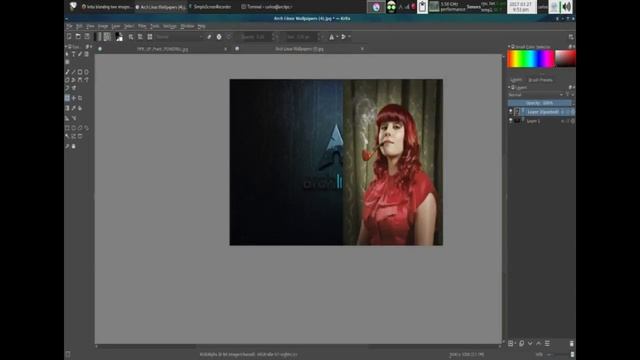
Task: Select the Elliptical Selection tool
Action: pyautogui.click(x=74, y=128)
